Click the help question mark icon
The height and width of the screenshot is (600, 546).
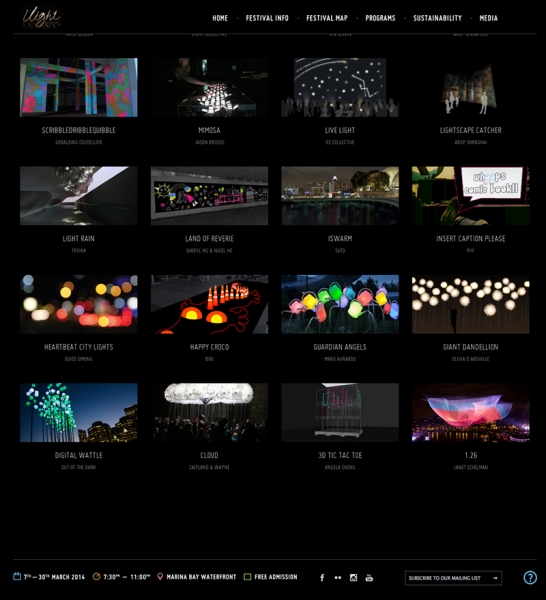point(530,577)
